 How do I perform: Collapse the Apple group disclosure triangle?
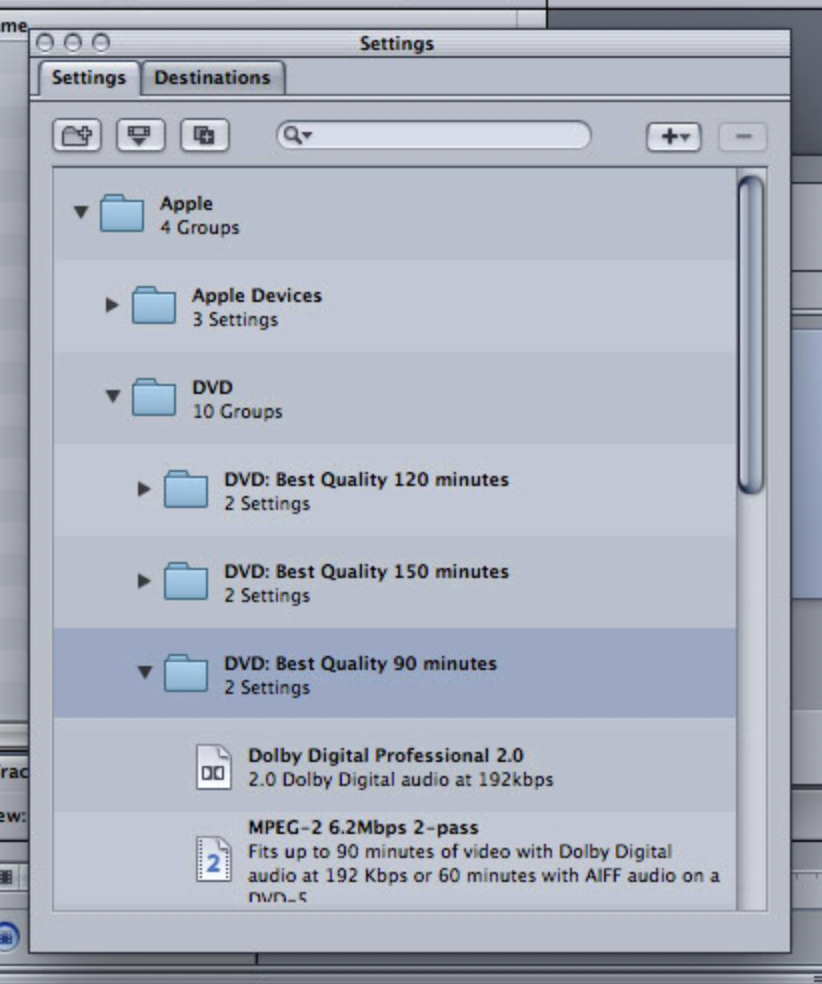[81, 212]
